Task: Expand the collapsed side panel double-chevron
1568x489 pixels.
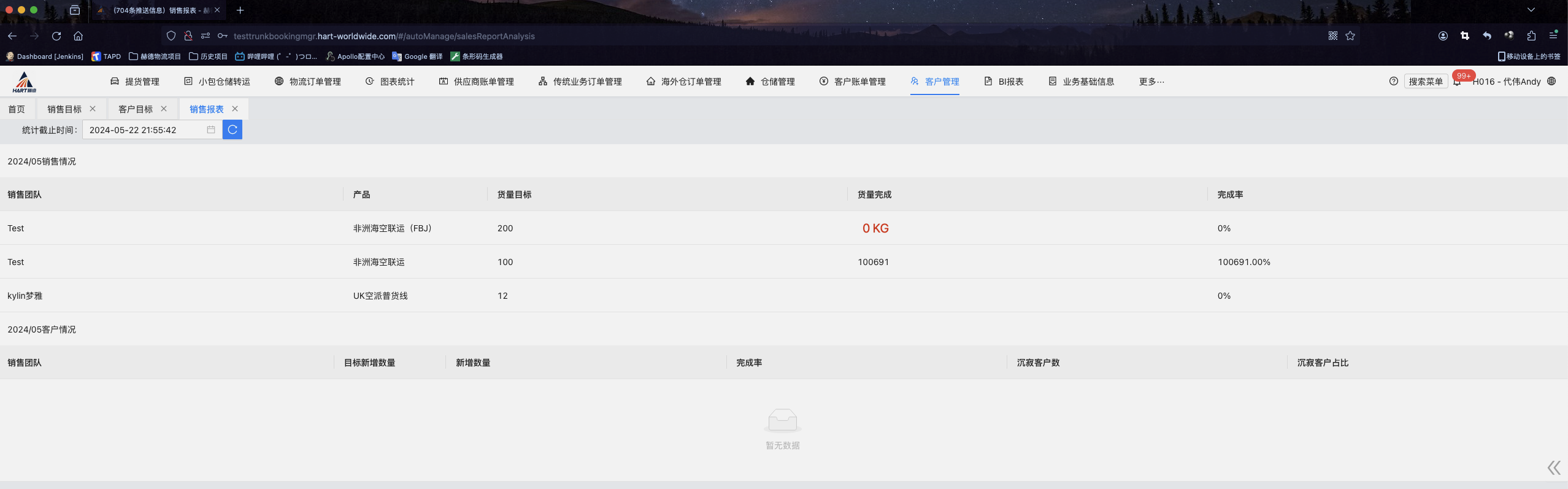Action: 1553,468
